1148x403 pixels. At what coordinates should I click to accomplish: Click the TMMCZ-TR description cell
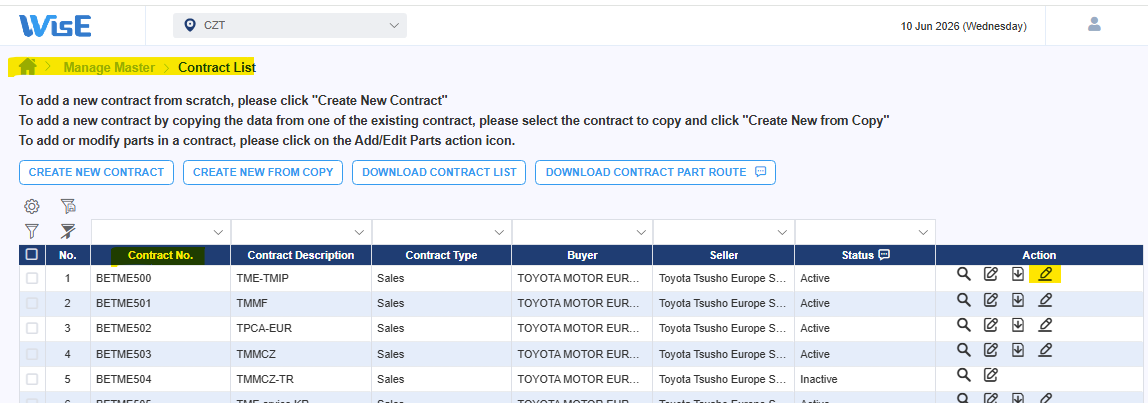301,380
